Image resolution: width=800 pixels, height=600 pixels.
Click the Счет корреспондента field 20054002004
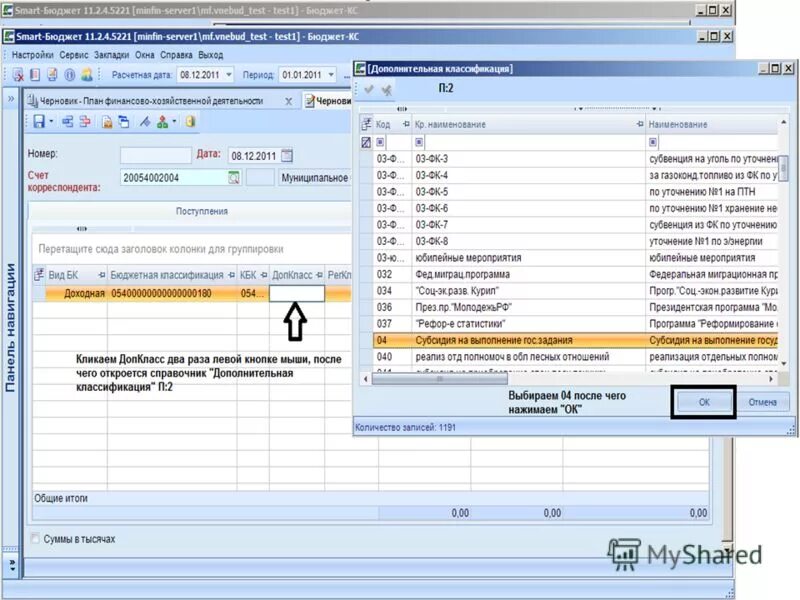pyautogui.click(x=174, y=178)
